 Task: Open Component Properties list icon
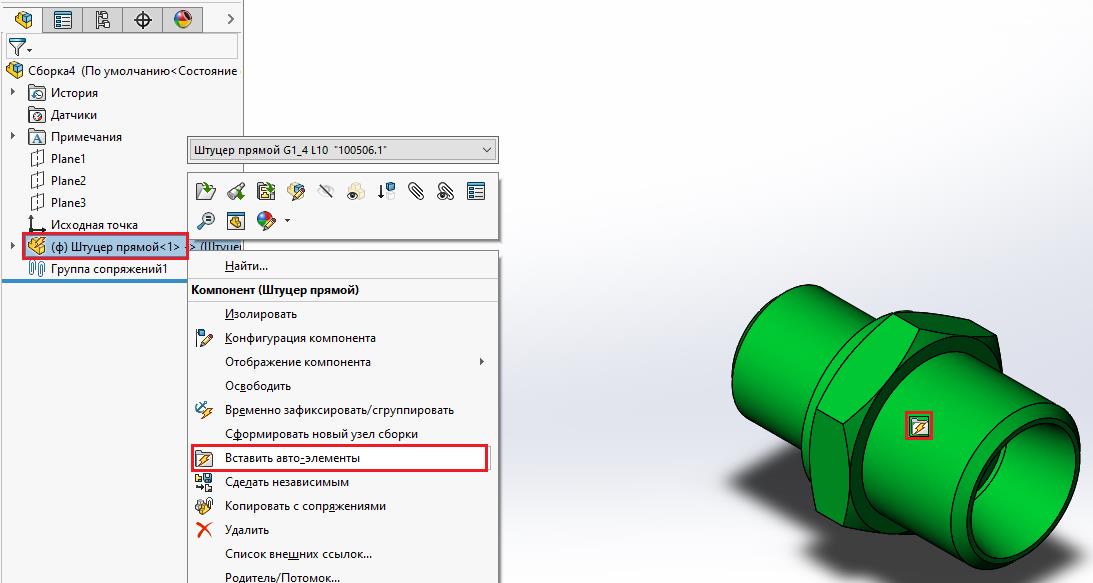tap(476, 191)
